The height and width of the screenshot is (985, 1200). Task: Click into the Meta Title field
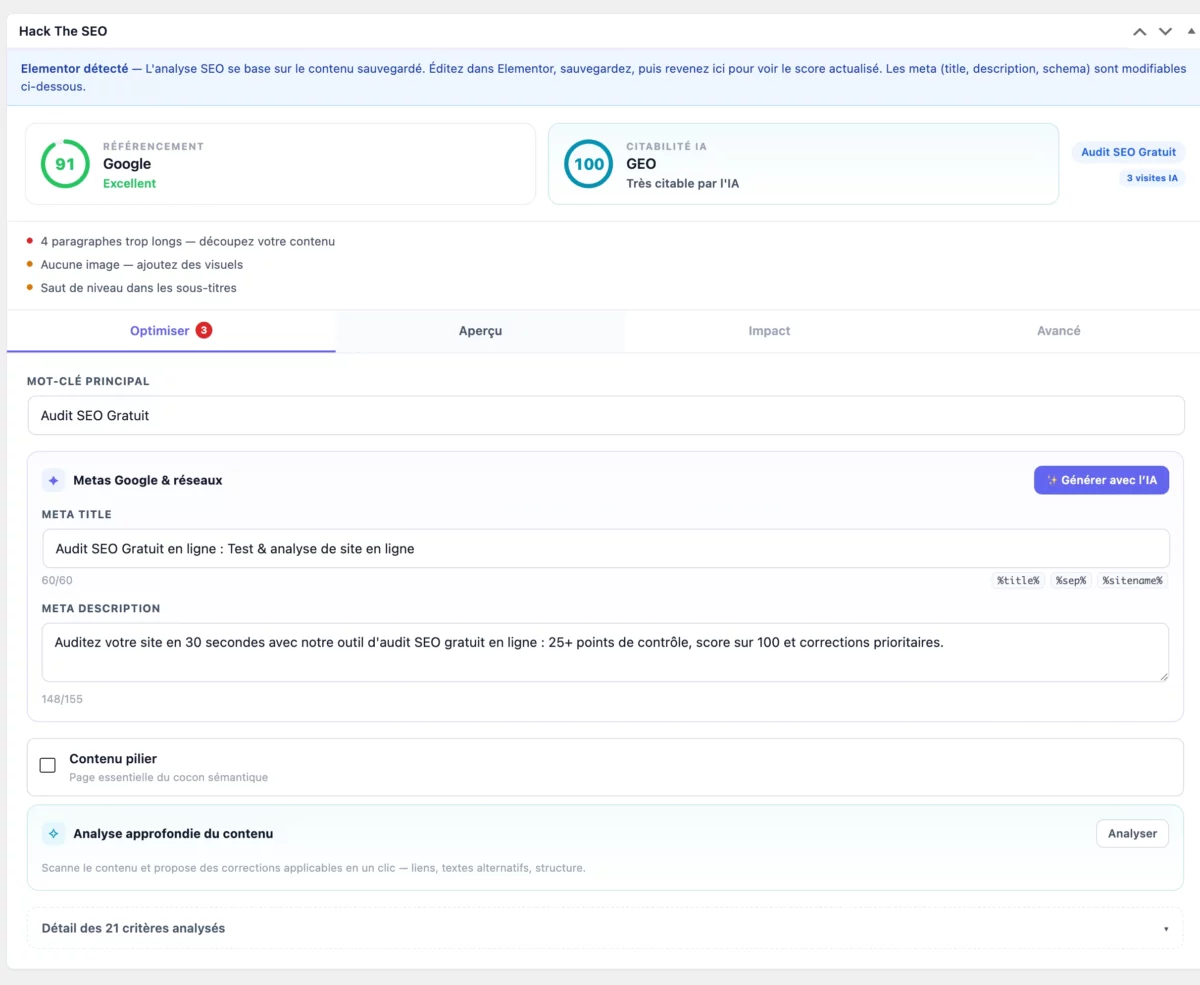[x=606, y=549]
